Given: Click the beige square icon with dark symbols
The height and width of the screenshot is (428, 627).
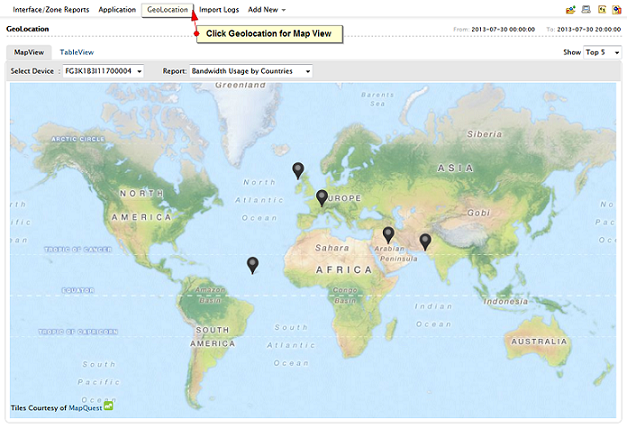Looking at the screenshot, I should [x=602, y=9].
